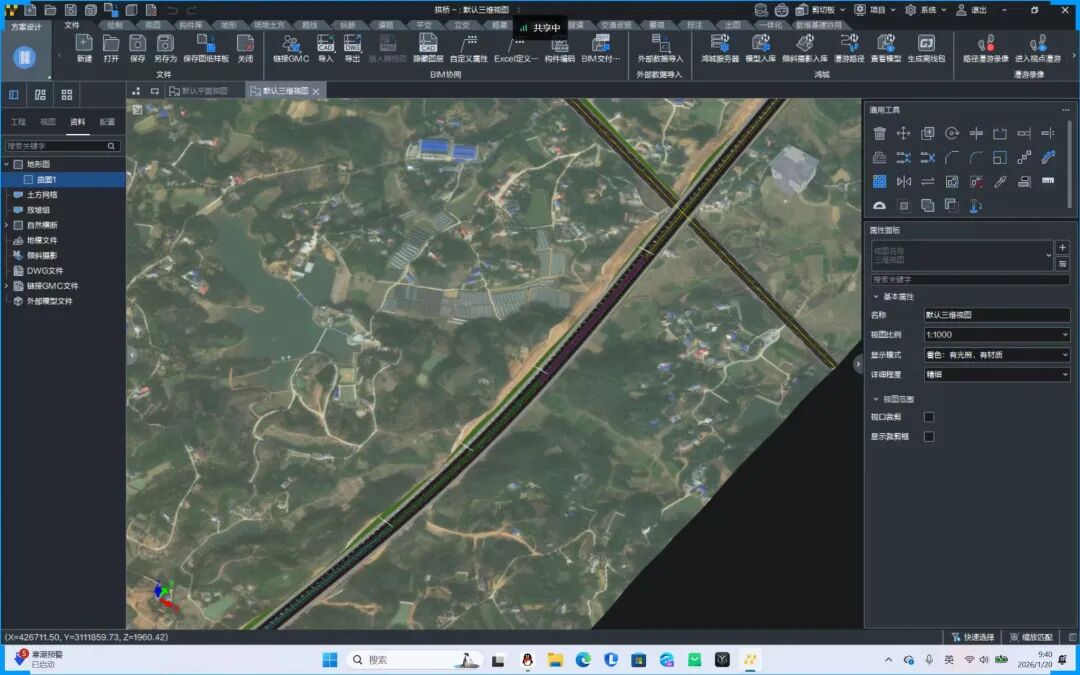Image resolution: width=1080 pixels, height=675 pixels.
Task: Click the 模型入库 icon
Action: tap(761, 43)
